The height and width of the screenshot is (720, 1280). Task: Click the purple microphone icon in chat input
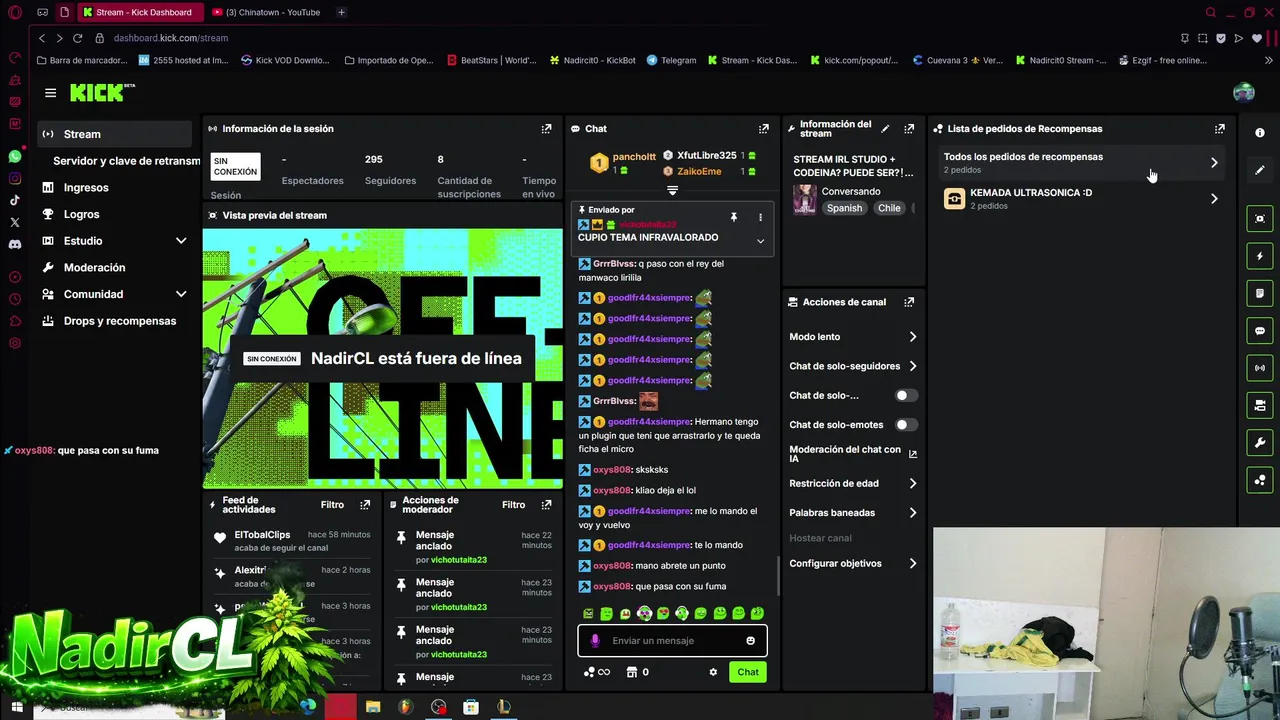[x=595, y=641]
